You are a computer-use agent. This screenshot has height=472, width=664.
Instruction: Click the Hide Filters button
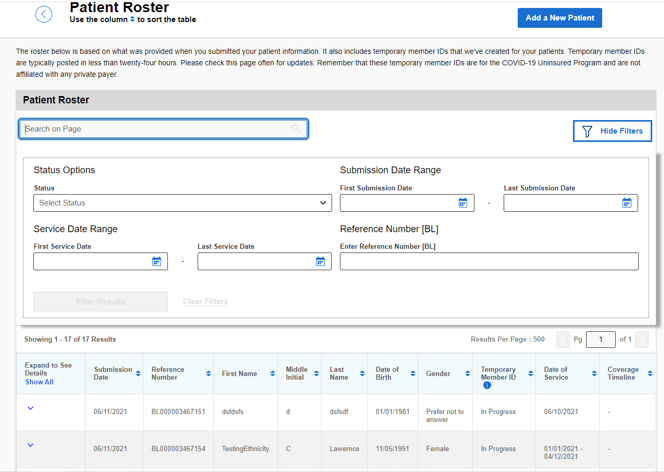click(612, 131)
